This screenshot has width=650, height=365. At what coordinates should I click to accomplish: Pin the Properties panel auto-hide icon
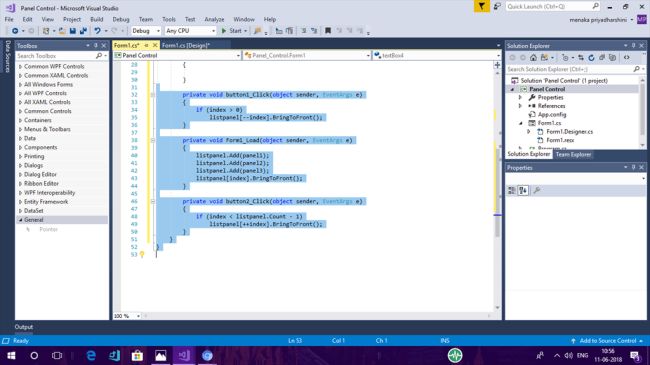[633, 167]
